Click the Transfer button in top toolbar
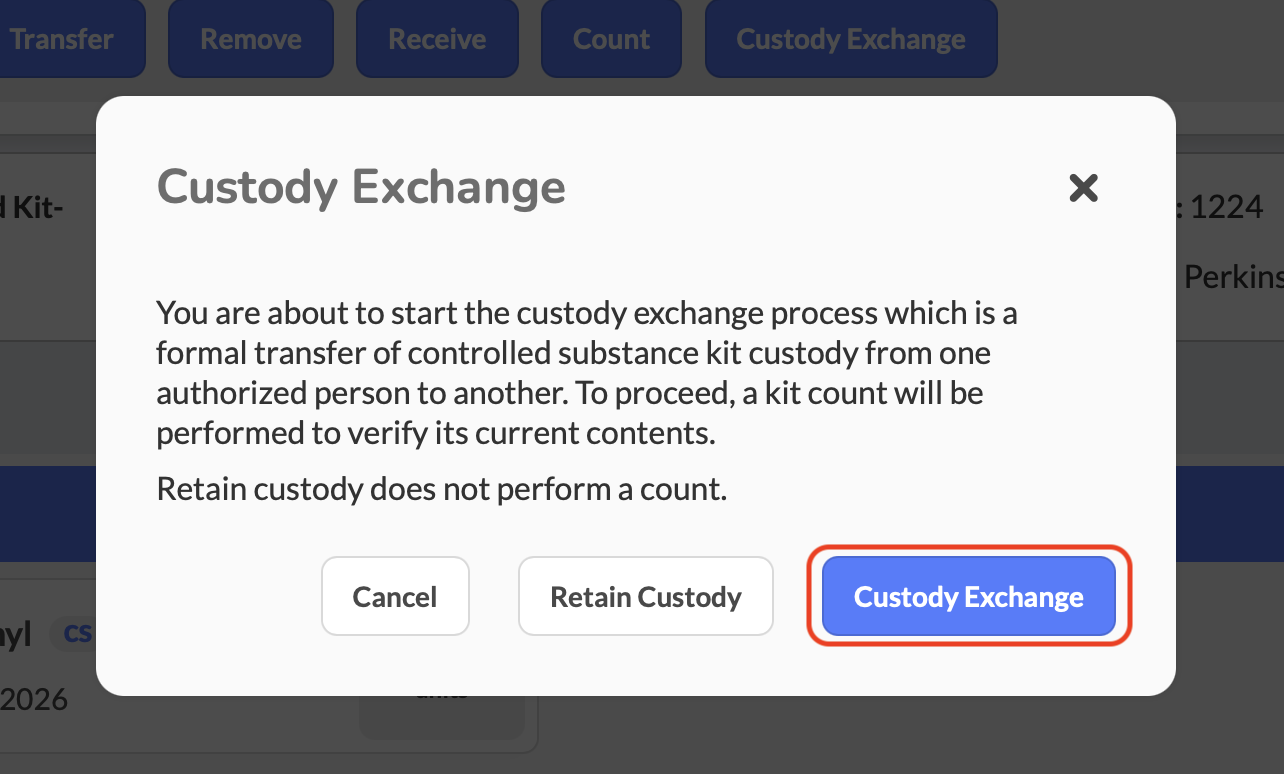The height and width of the screenshot is (774, 1284). pos(62,39)
